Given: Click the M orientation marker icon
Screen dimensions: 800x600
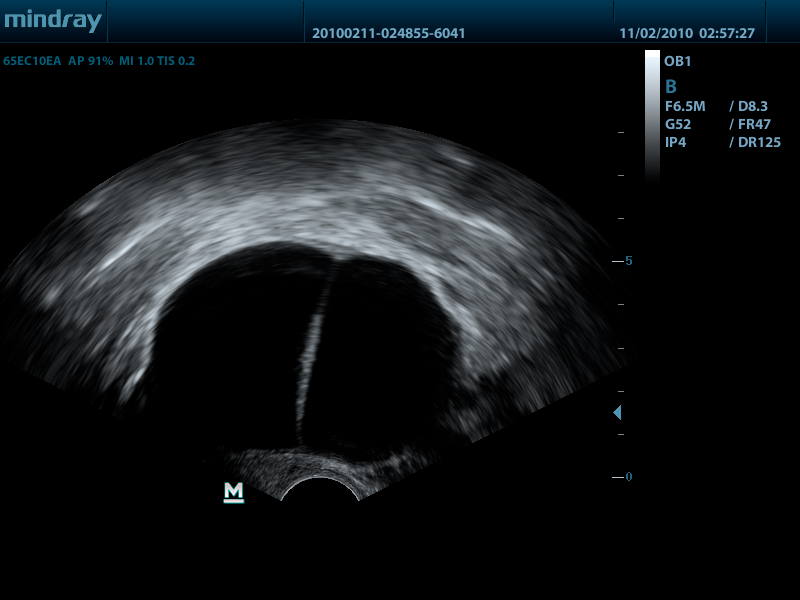Looking at the screenshot, I should pyautogui.click(x=234, y=491).
